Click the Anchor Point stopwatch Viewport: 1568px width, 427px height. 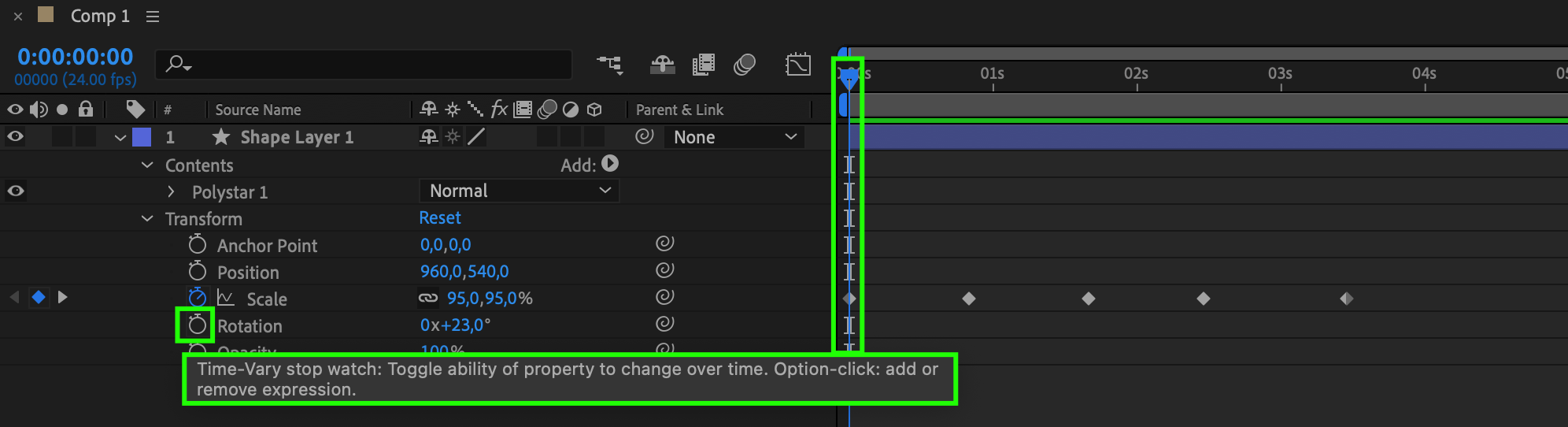pos(197,244)
